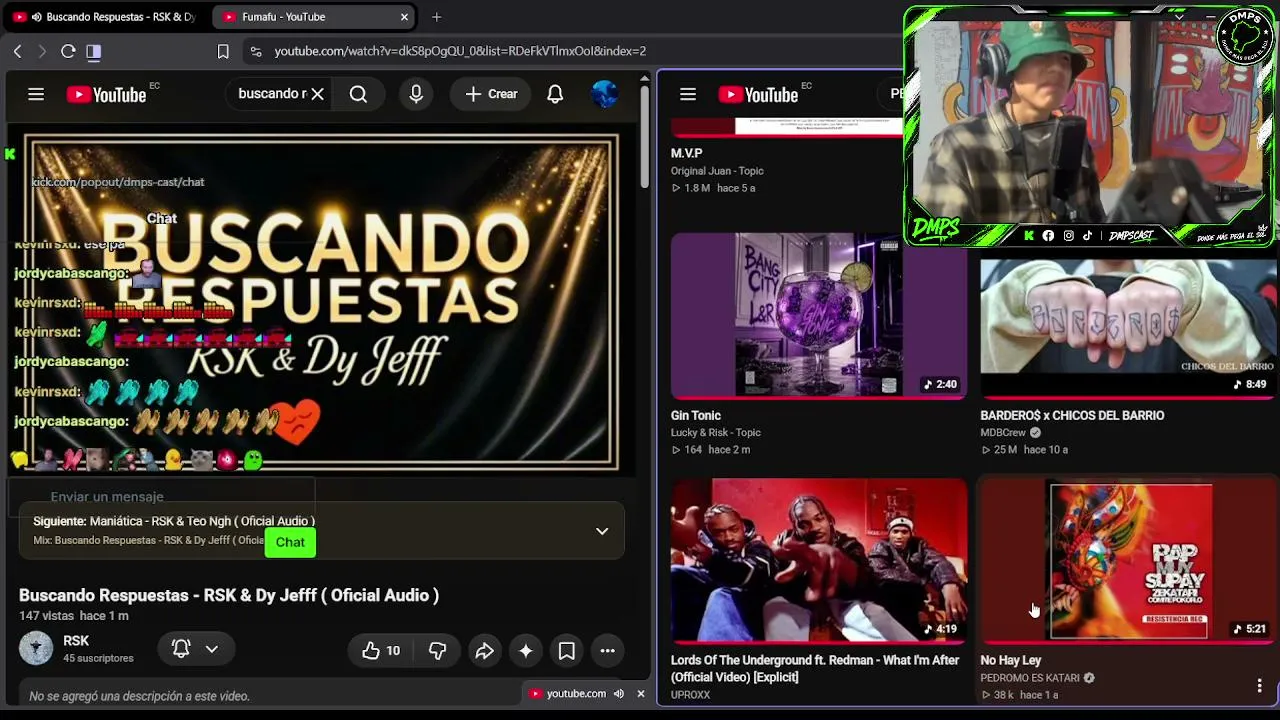This screenshot has width=1280, height=720.
Task: Visit the Lucky & Risk - Topic channel
Action: [716, 433]
